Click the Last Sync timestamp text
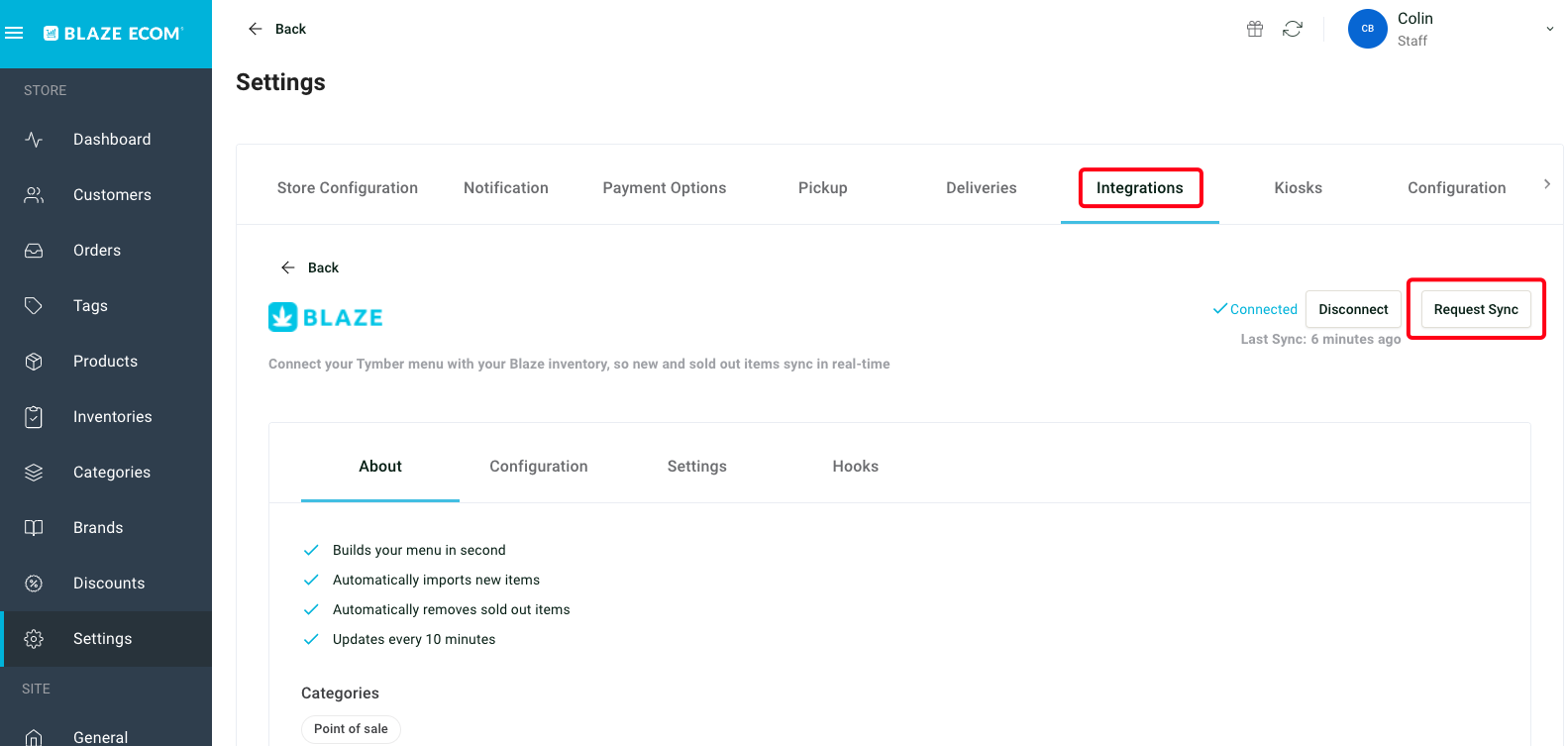 click(x=1320, y=339)
